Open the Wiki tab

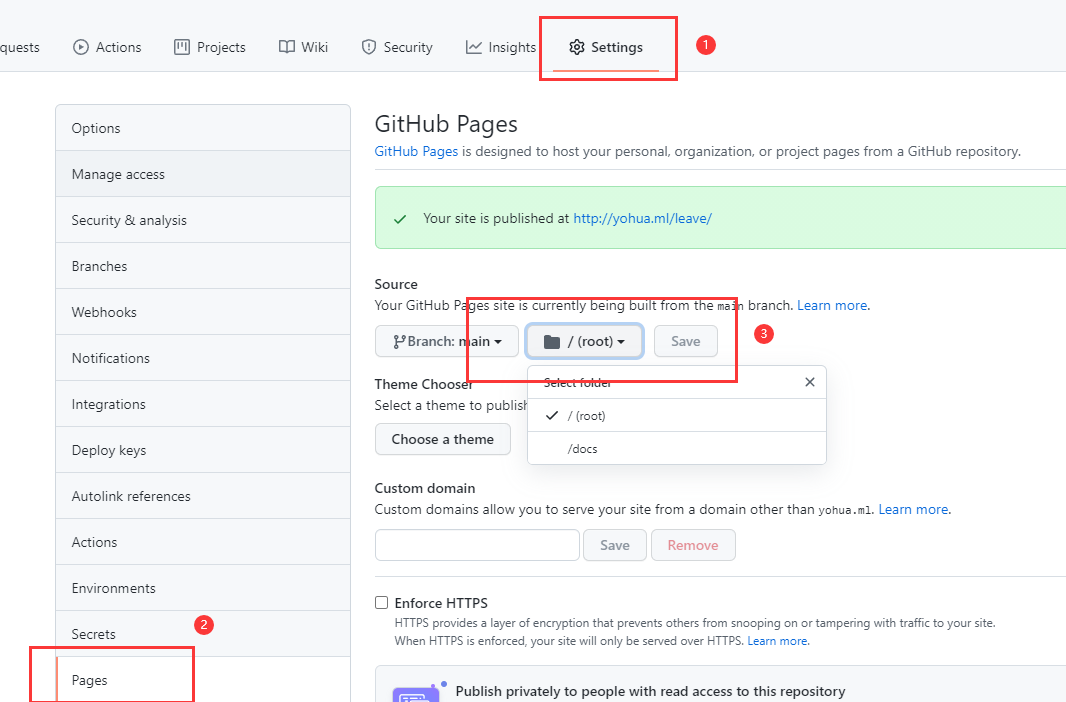click(x=303, y=47)
